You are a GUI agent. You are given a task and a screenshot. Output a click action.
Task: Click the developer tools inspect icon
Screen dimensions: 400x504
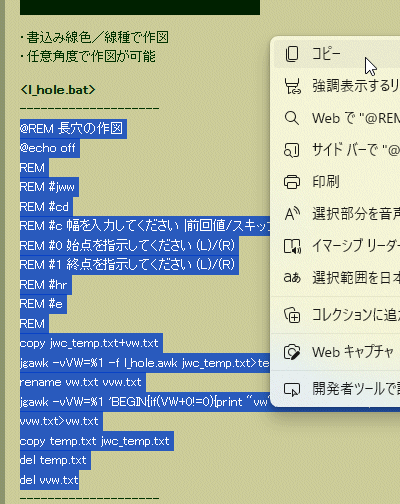292,389
